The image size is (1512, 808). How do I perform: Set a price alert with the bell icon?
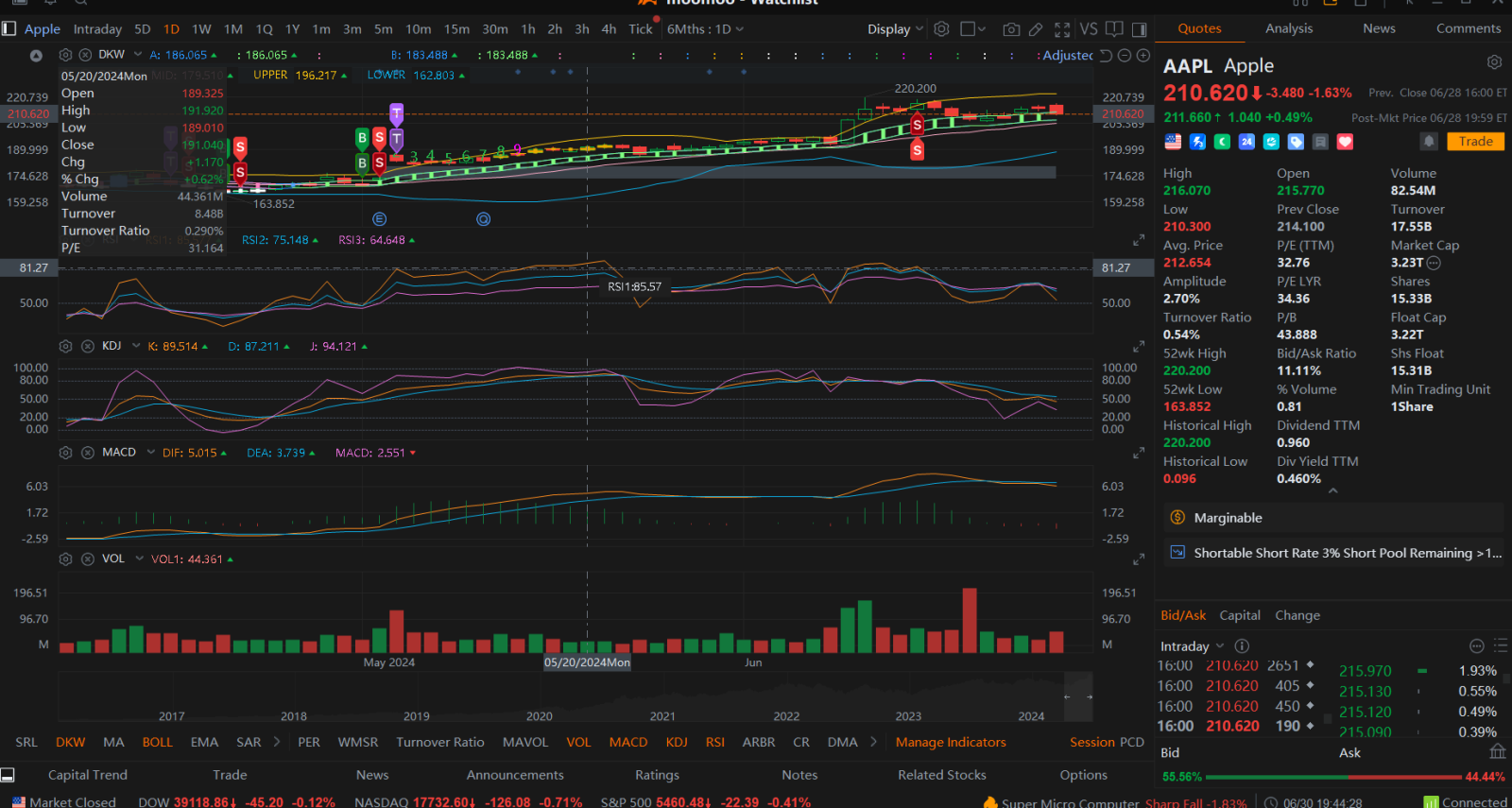click(1429, 142)
